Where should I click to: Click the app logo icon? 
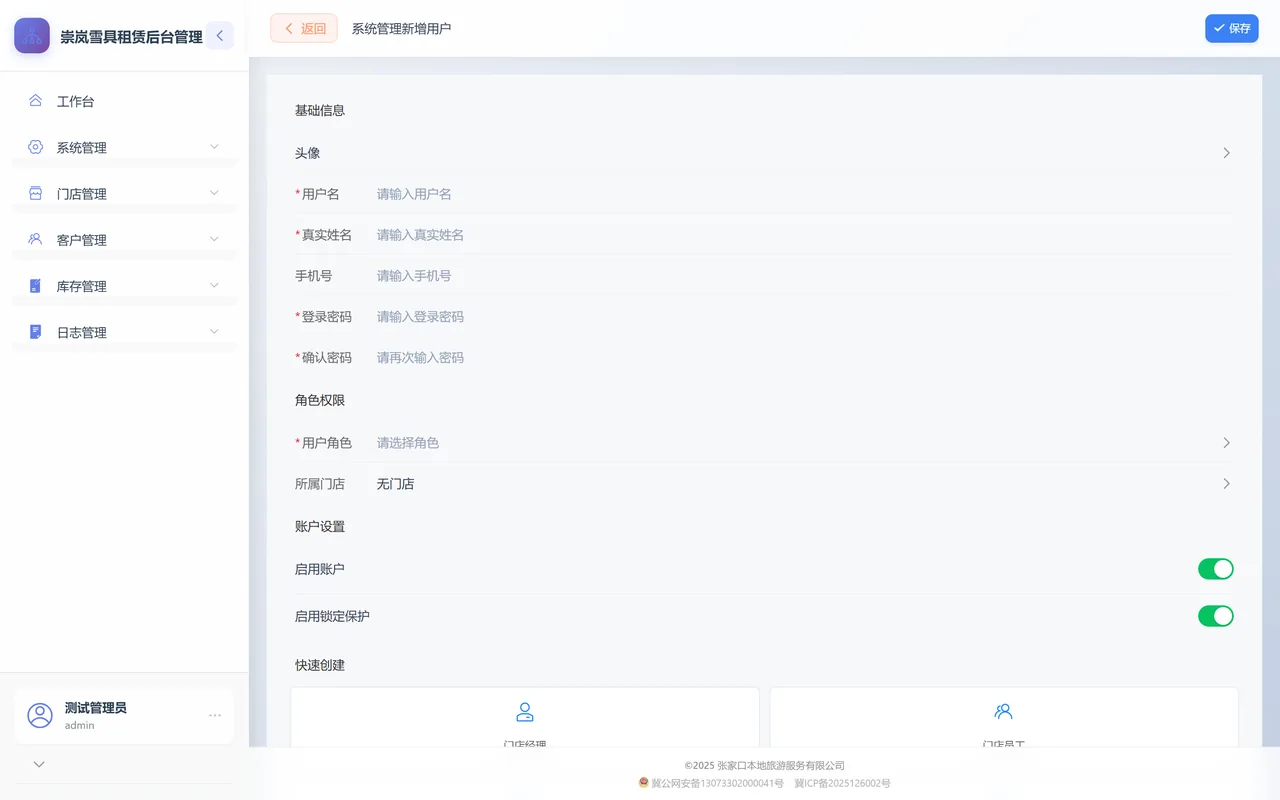click(x=32, y=36)
